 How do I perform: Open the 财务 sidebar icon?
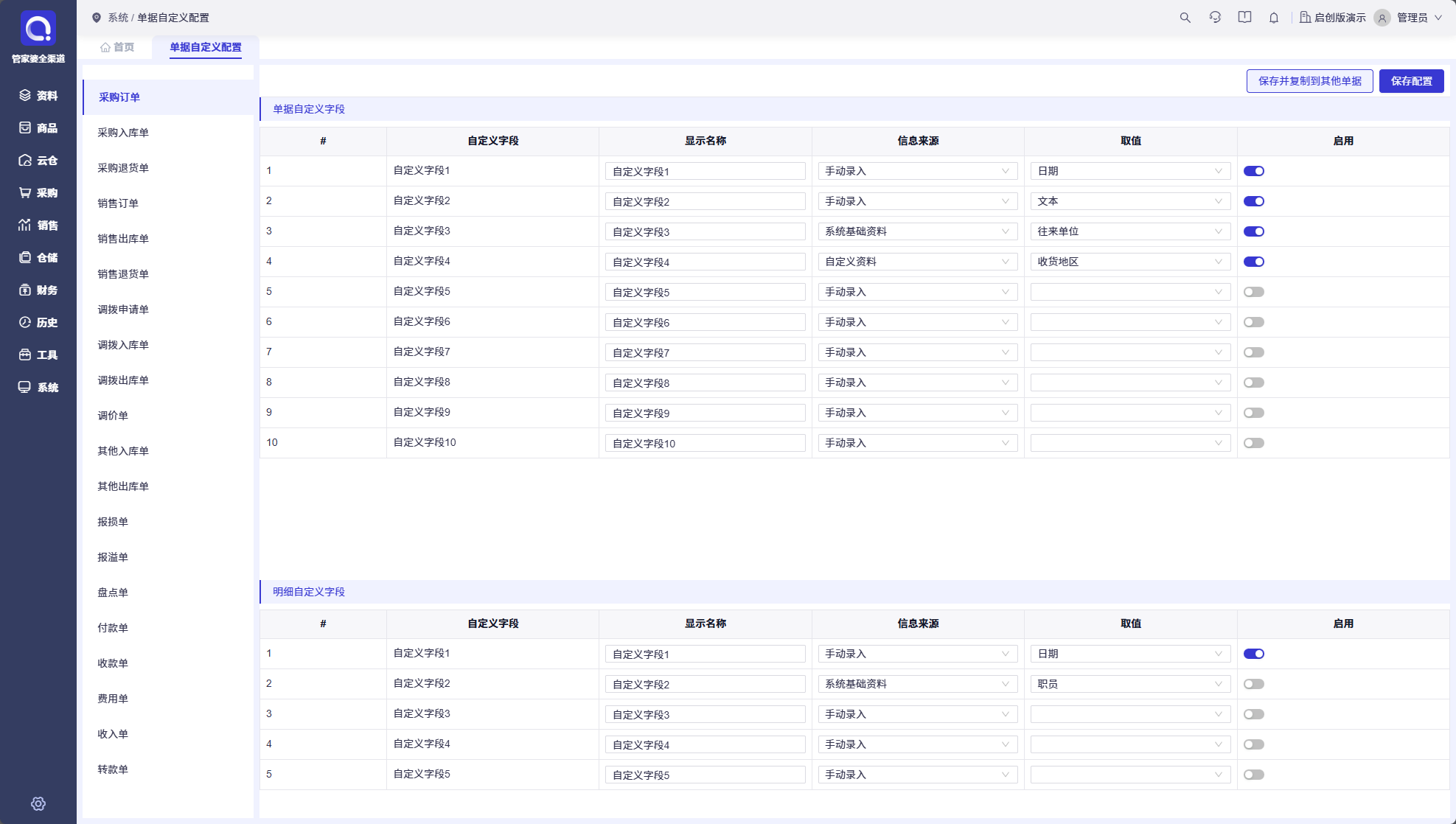tap(25, 290)
